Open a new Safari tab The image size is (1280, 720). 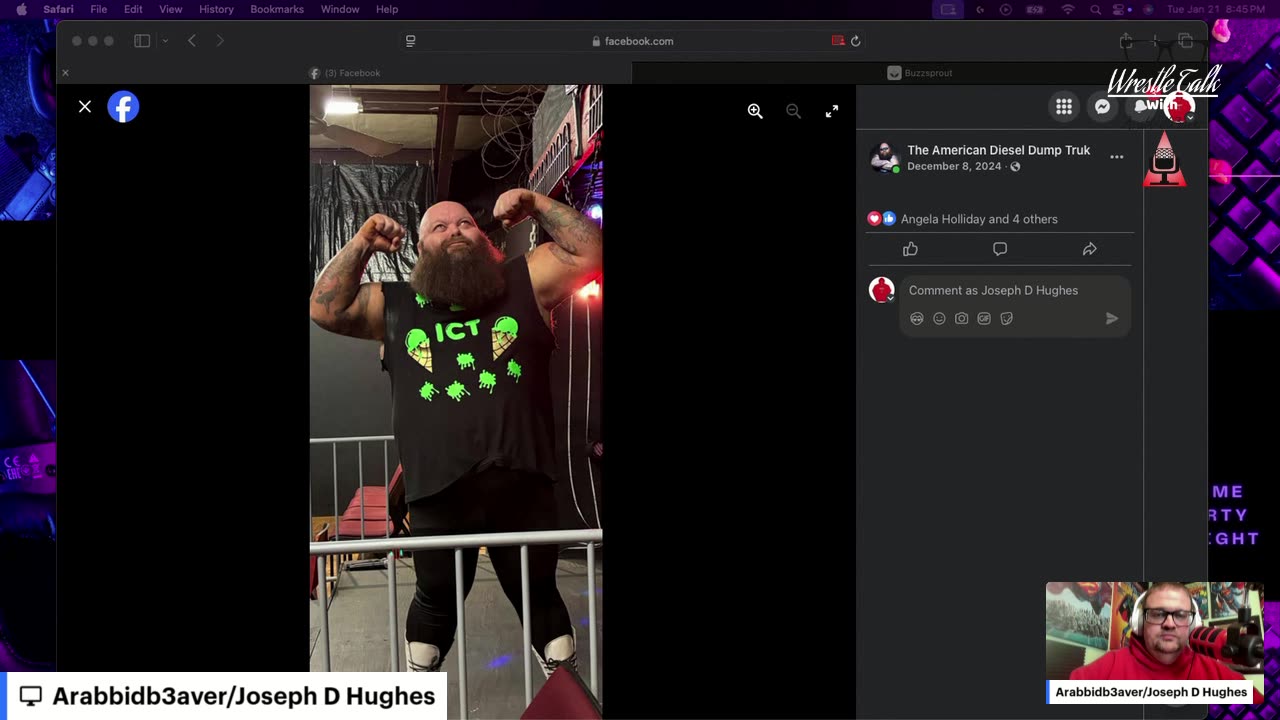point(1155,41)
